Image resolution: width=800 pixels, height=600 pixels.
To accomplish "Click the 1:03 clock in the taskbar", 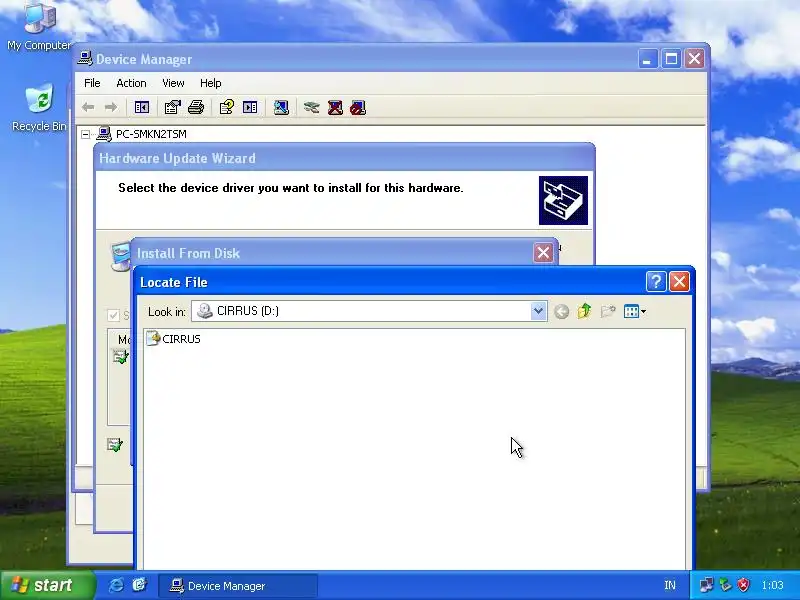I will (x=772, y=585).
